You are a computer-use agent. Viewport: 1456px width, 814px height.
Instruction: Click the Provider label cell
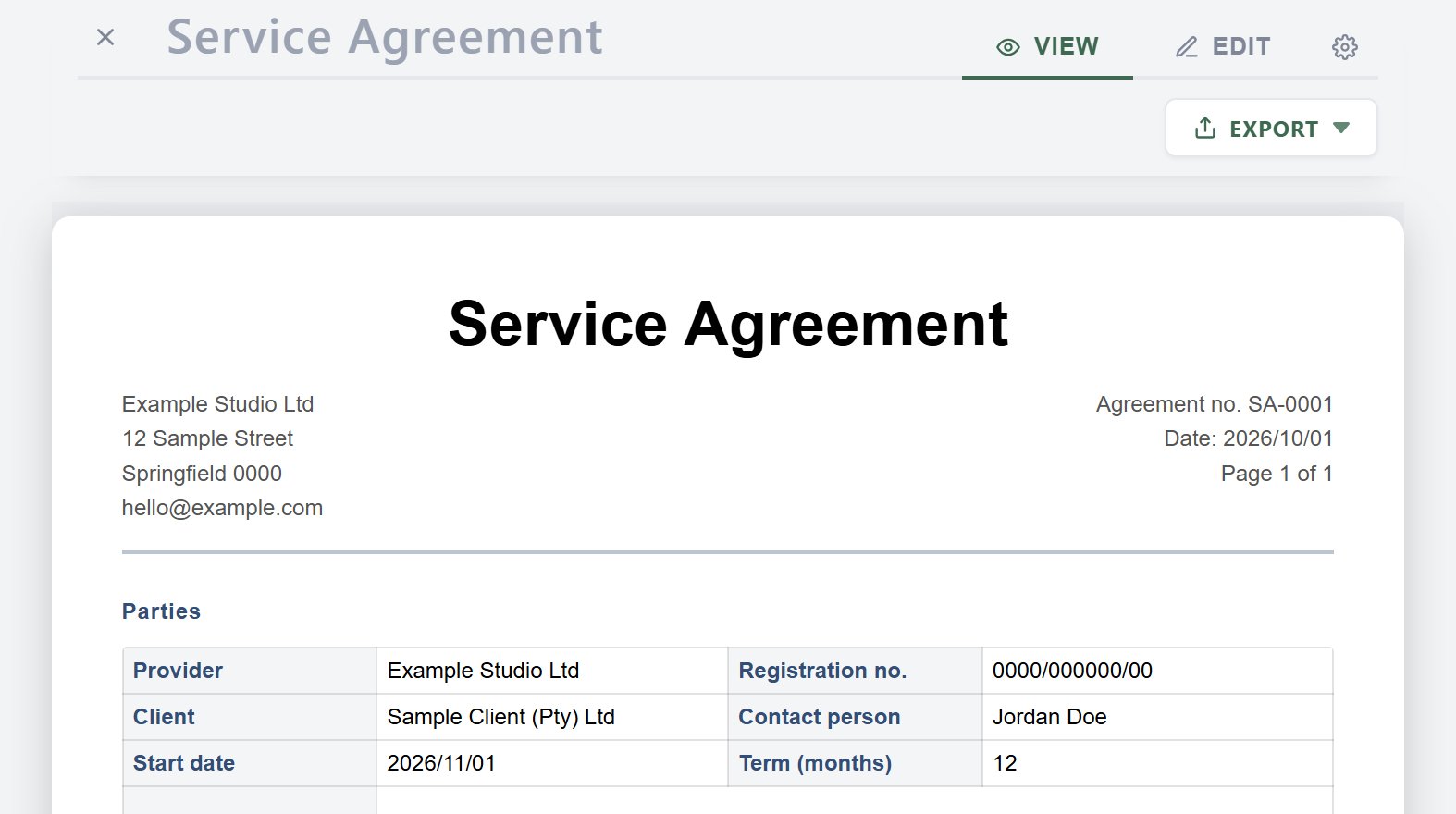[250, 671]
